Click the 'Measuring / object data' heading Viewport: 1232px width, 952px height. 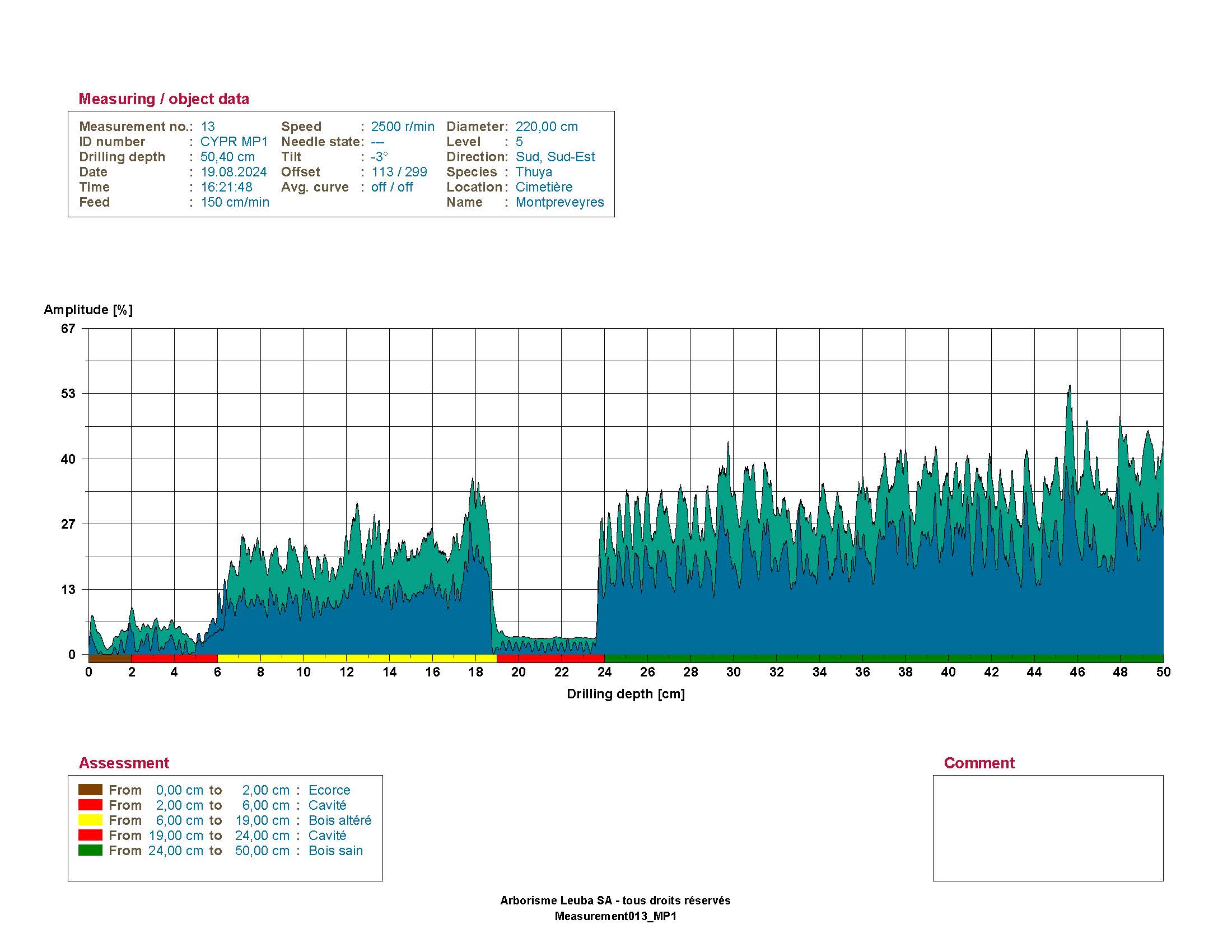pos(164,99)
